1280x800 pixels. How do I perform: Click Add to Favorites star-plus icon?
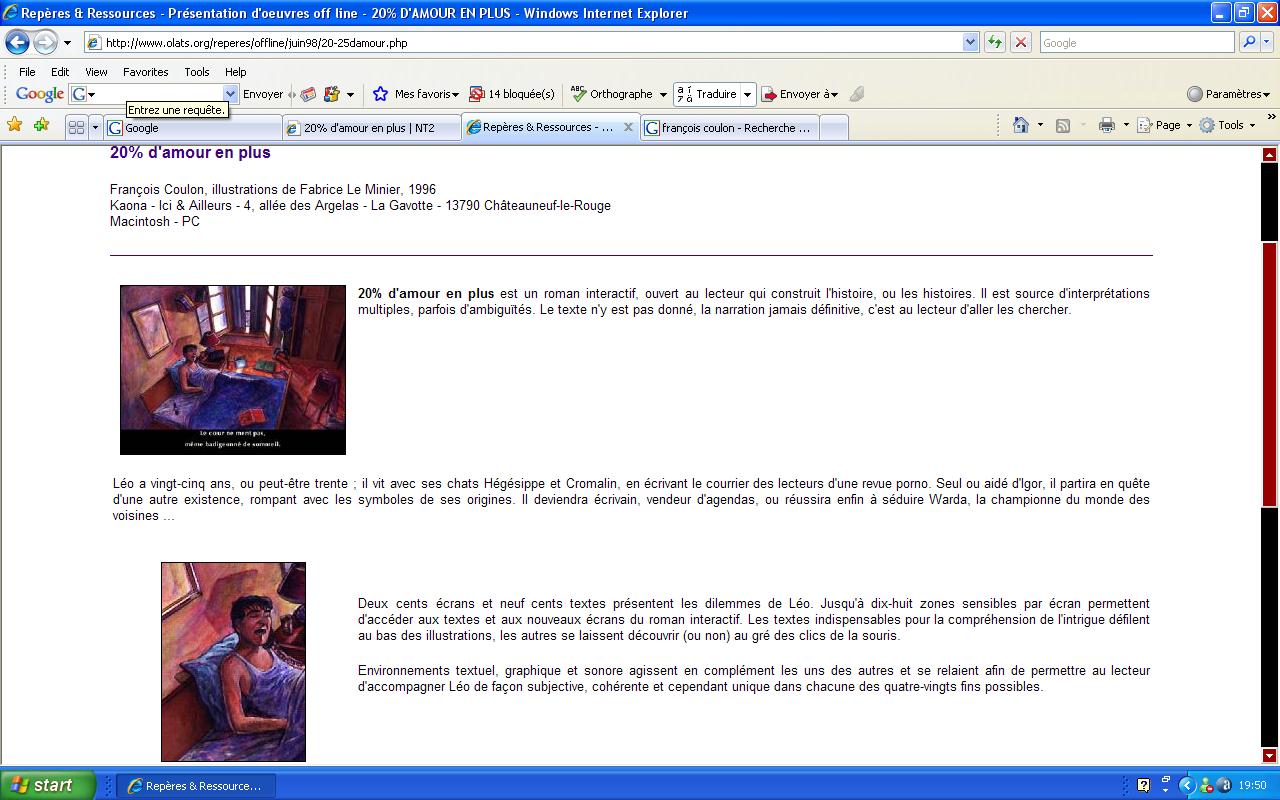[41, 125]
